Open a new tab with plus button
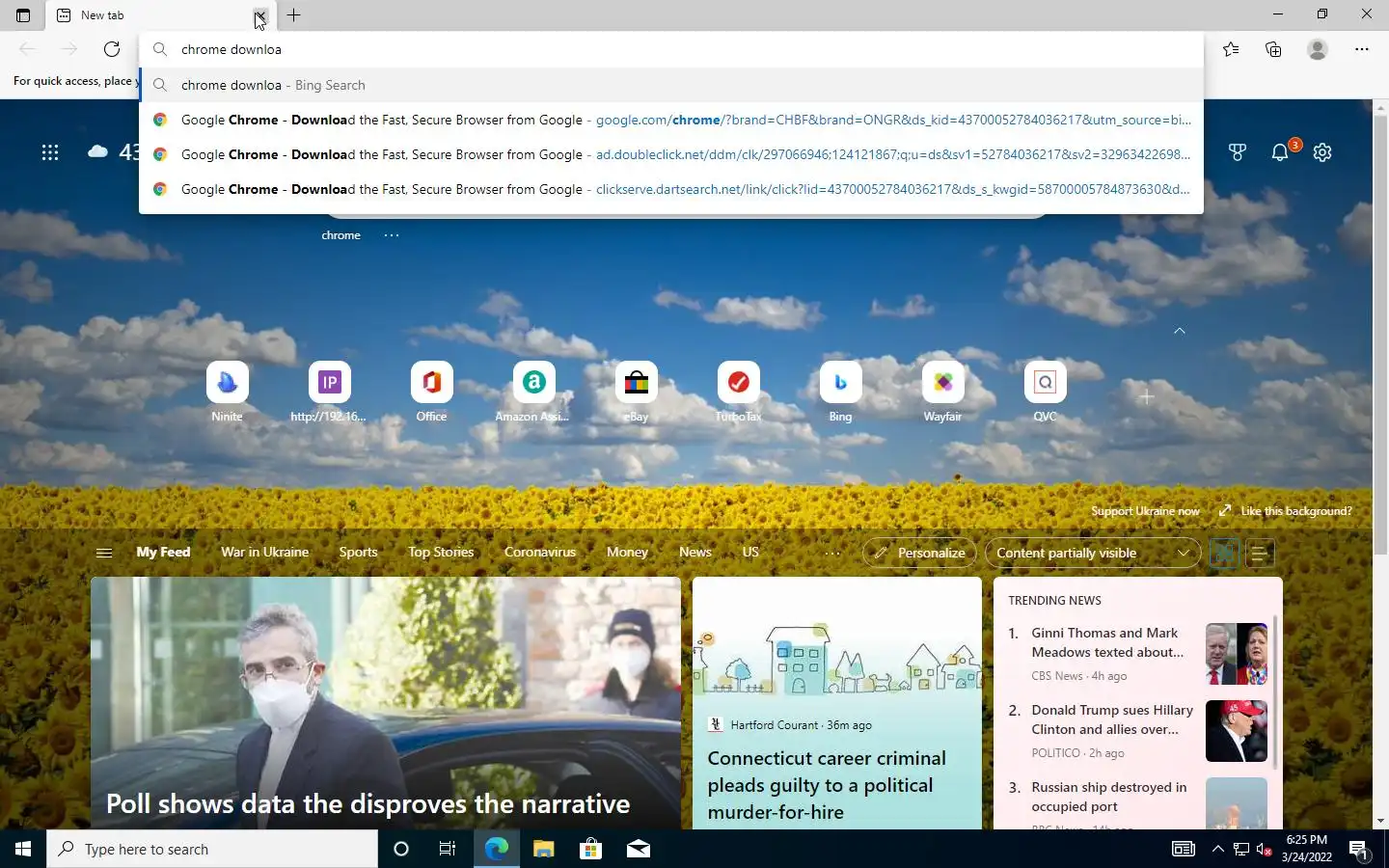The image size is (1389, 868). [294, 15]
